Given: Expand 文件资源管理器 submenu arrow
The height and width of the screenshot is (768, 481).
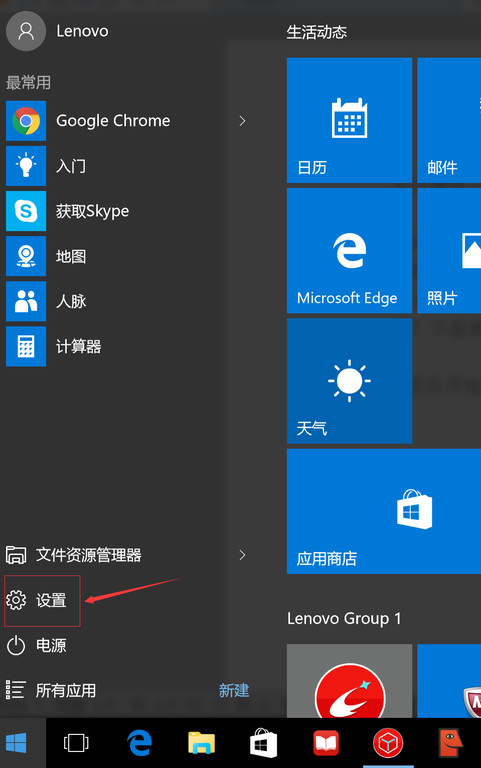Looking at the screenshot, I should click(x=242, y=555).
